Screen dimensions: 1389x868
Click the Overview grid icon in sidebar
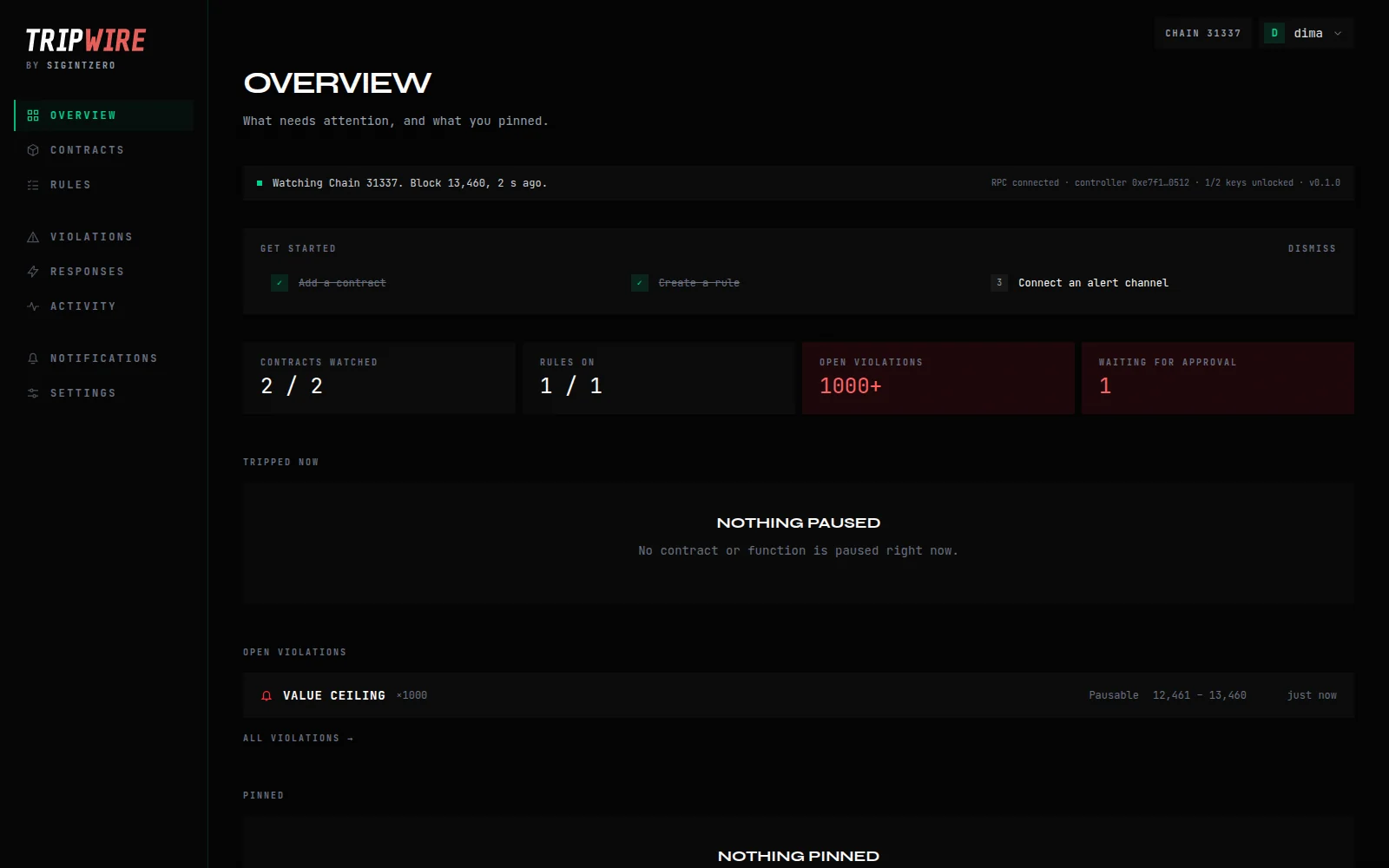point(33,115)
